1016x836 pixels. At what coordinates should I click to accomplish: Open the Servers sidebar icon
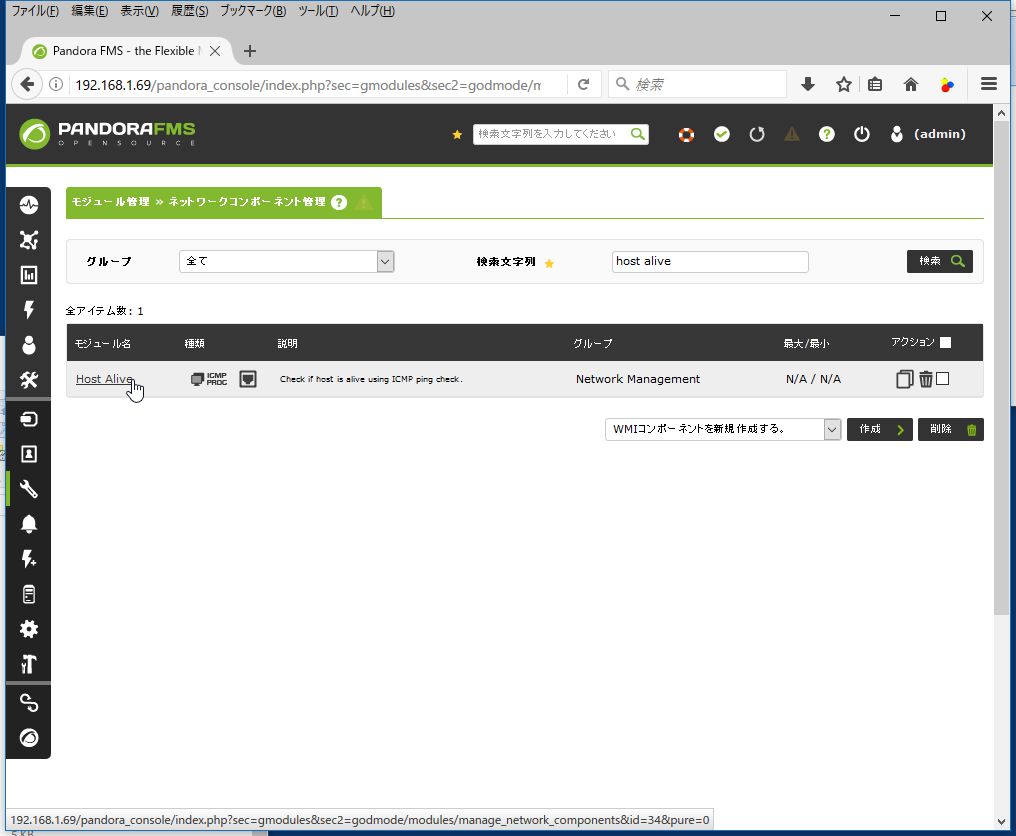pyautogui.click(x=29, y=594)
